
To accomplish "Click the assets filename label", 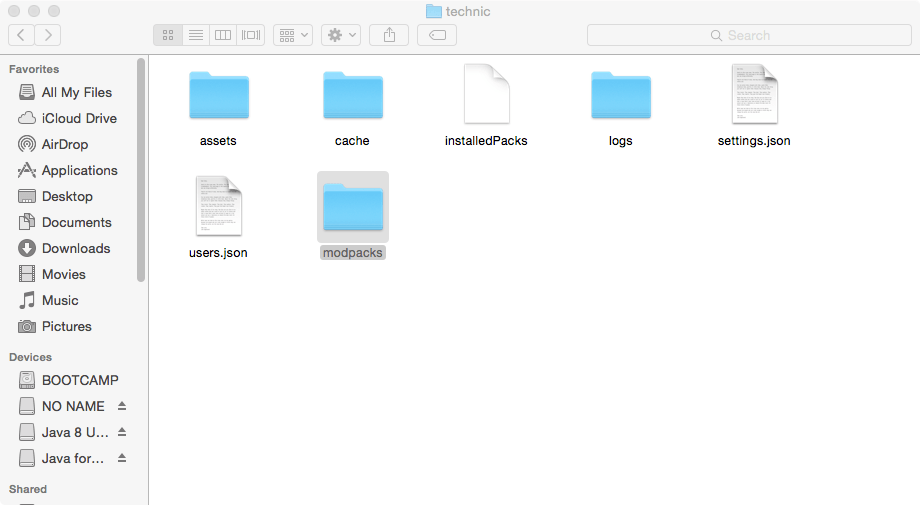I will 218,141.
